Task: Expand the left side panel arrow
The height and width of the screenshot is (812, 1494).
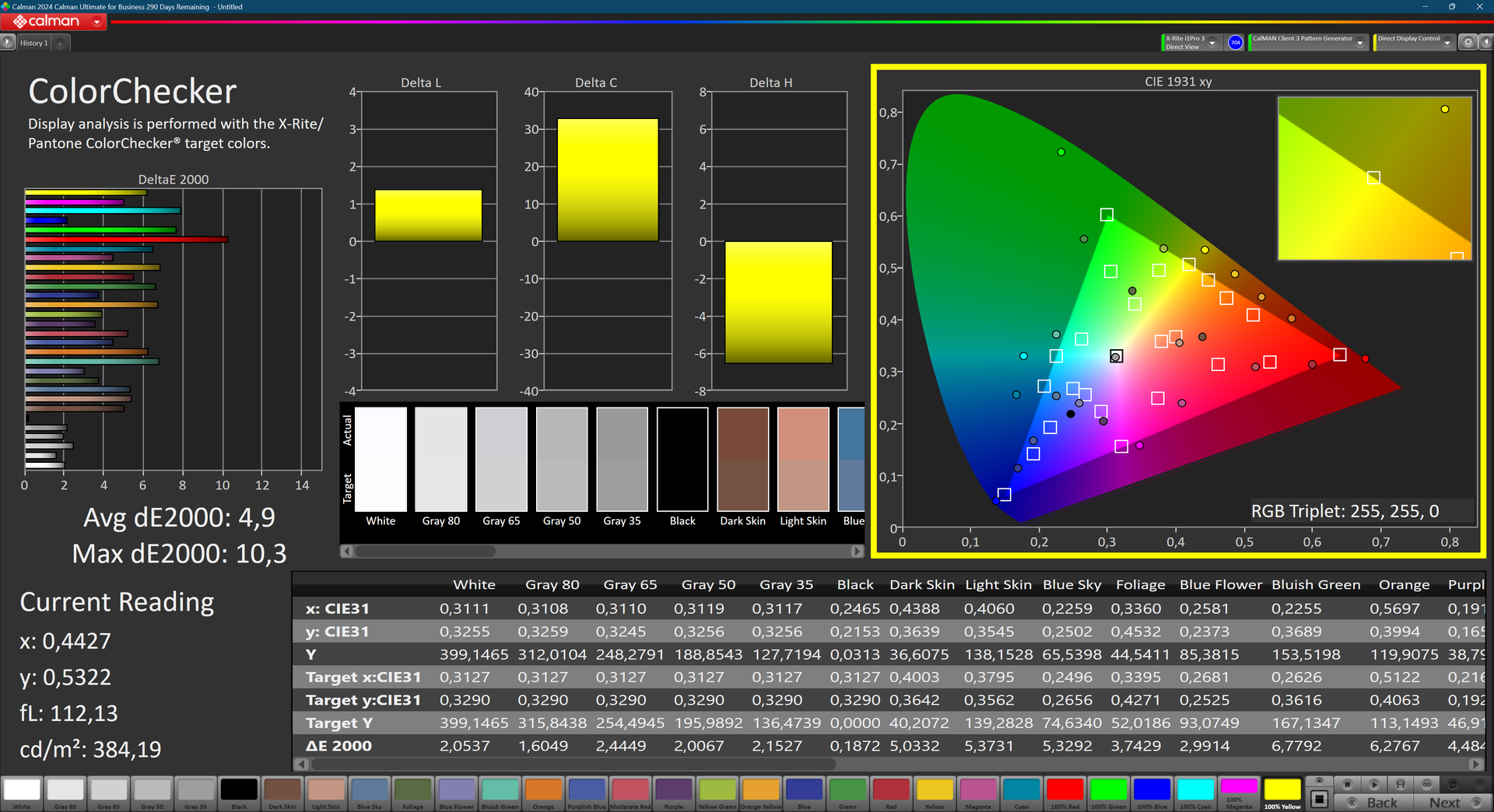Action: (8, 43)
